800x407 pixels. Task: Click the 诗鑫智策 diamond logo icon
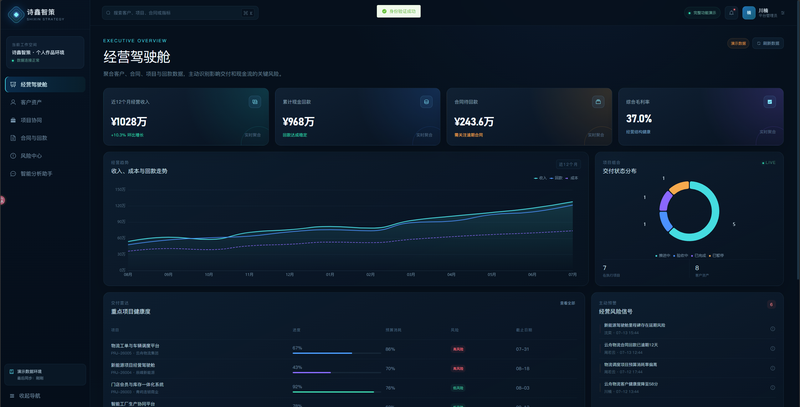point(16,14)
